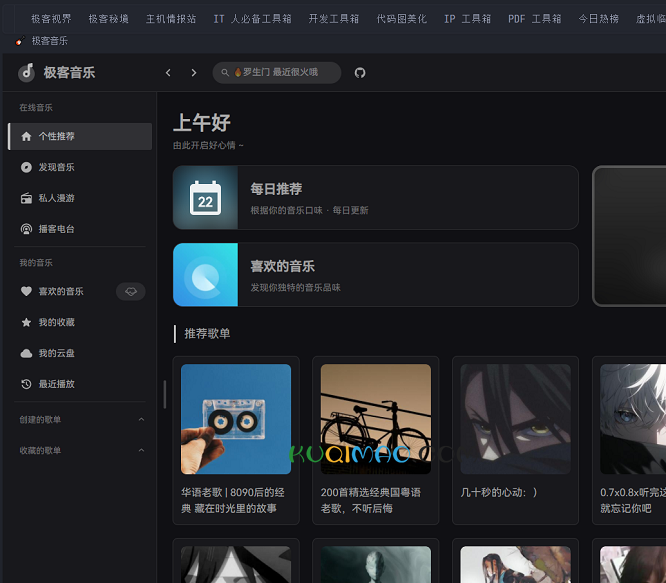Click the star icon for 我的收藏
The image size is (666, 583).
26,322
